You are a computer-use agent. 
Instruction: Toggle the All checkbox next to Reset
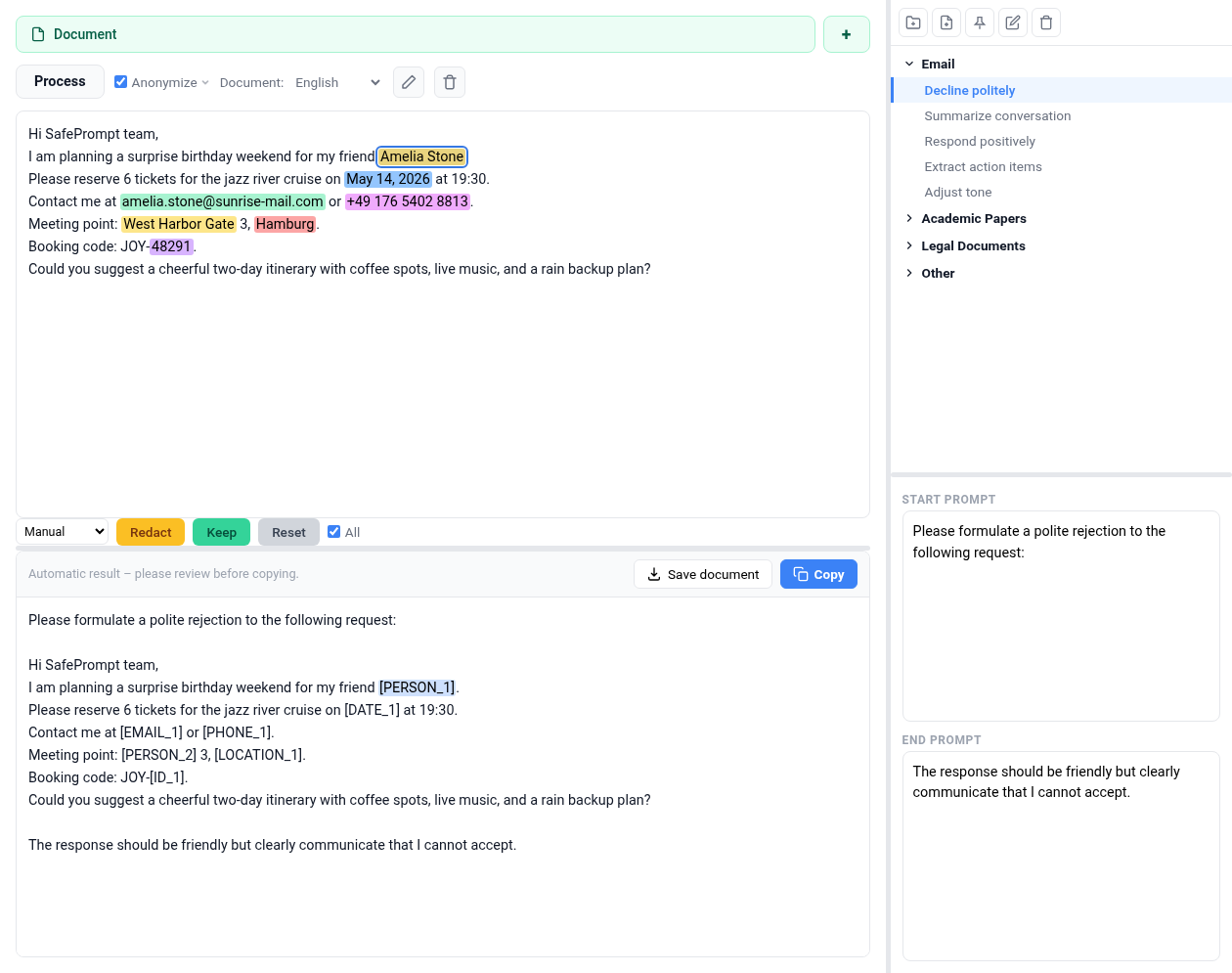tap(334, 531)
